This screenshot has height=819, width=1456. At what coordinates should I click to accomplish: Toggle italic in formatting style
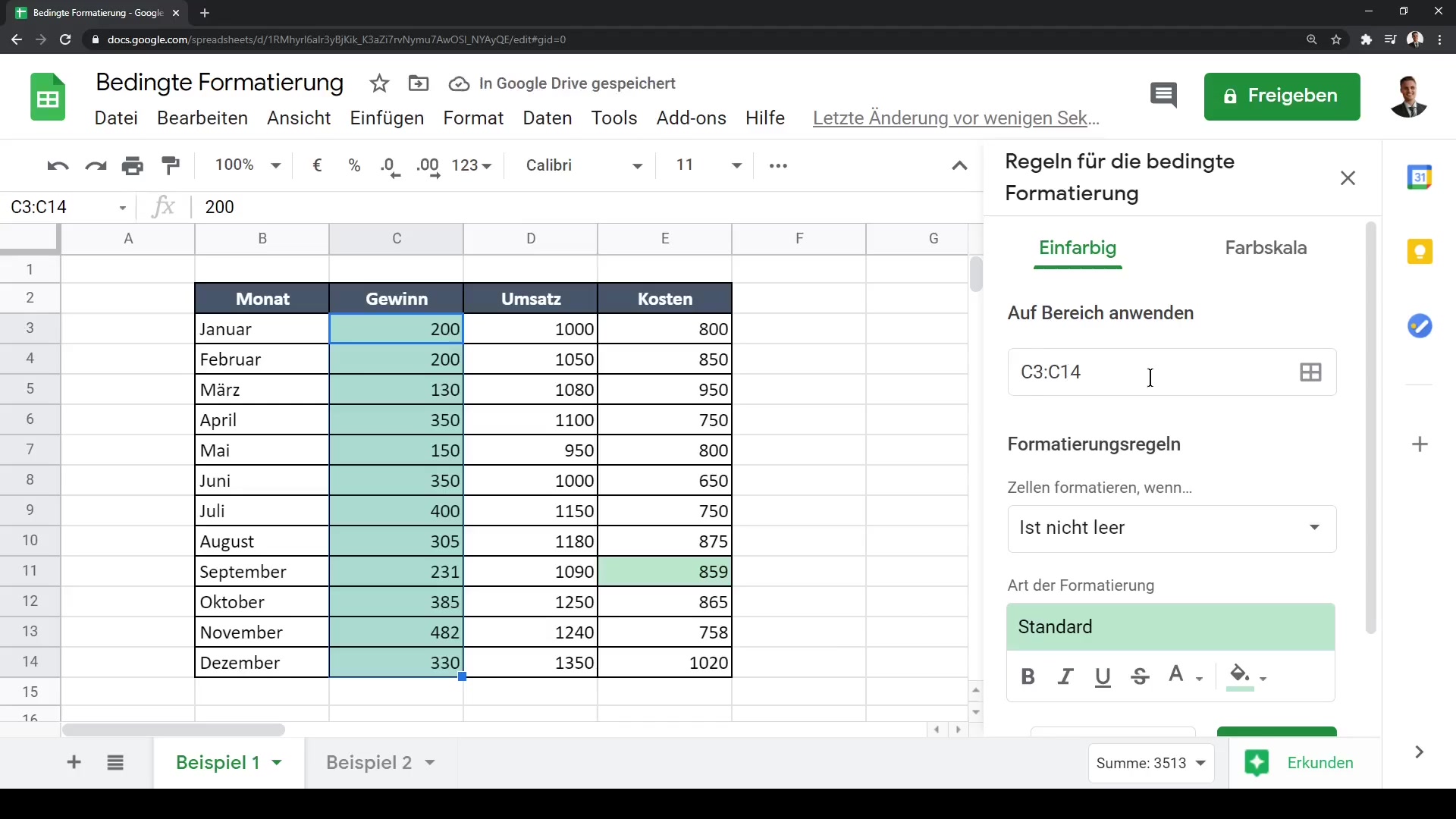(1065, 676)
